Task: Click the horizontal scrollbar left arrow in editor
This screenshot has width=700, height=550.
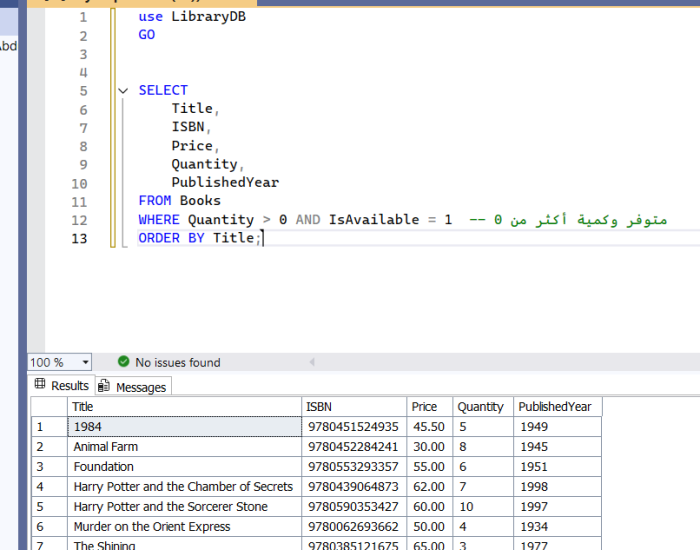Action: tap(311, 362)
